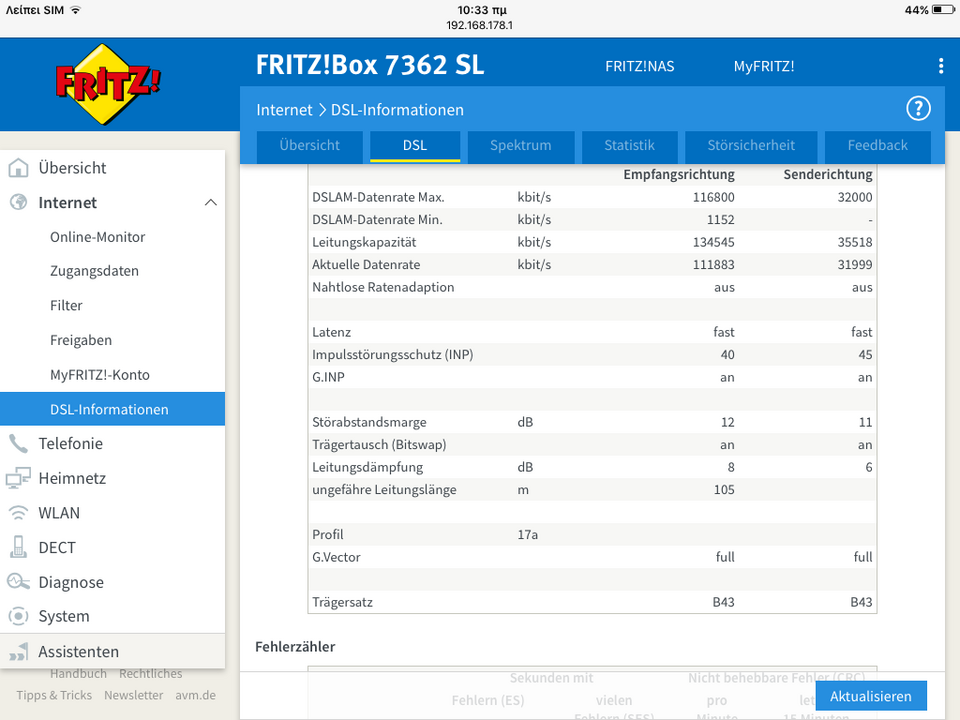Open FRITZ!NAS from the header

(640, 66)
